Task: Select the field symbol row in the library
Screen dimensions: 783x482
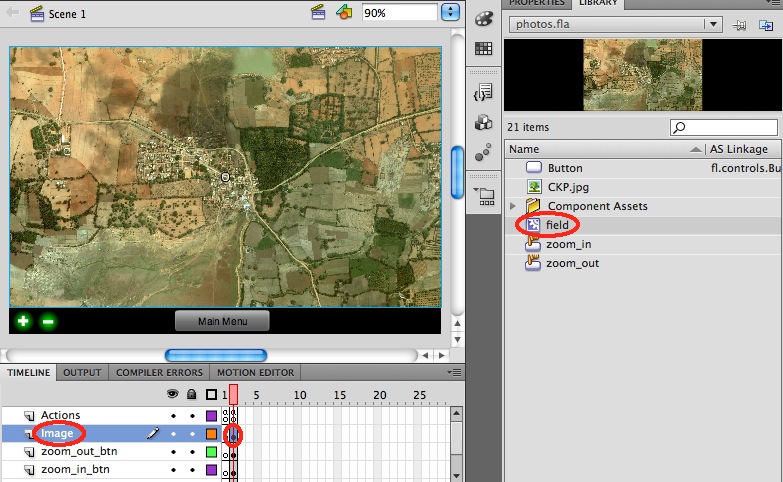Action: tap(643, 225)
